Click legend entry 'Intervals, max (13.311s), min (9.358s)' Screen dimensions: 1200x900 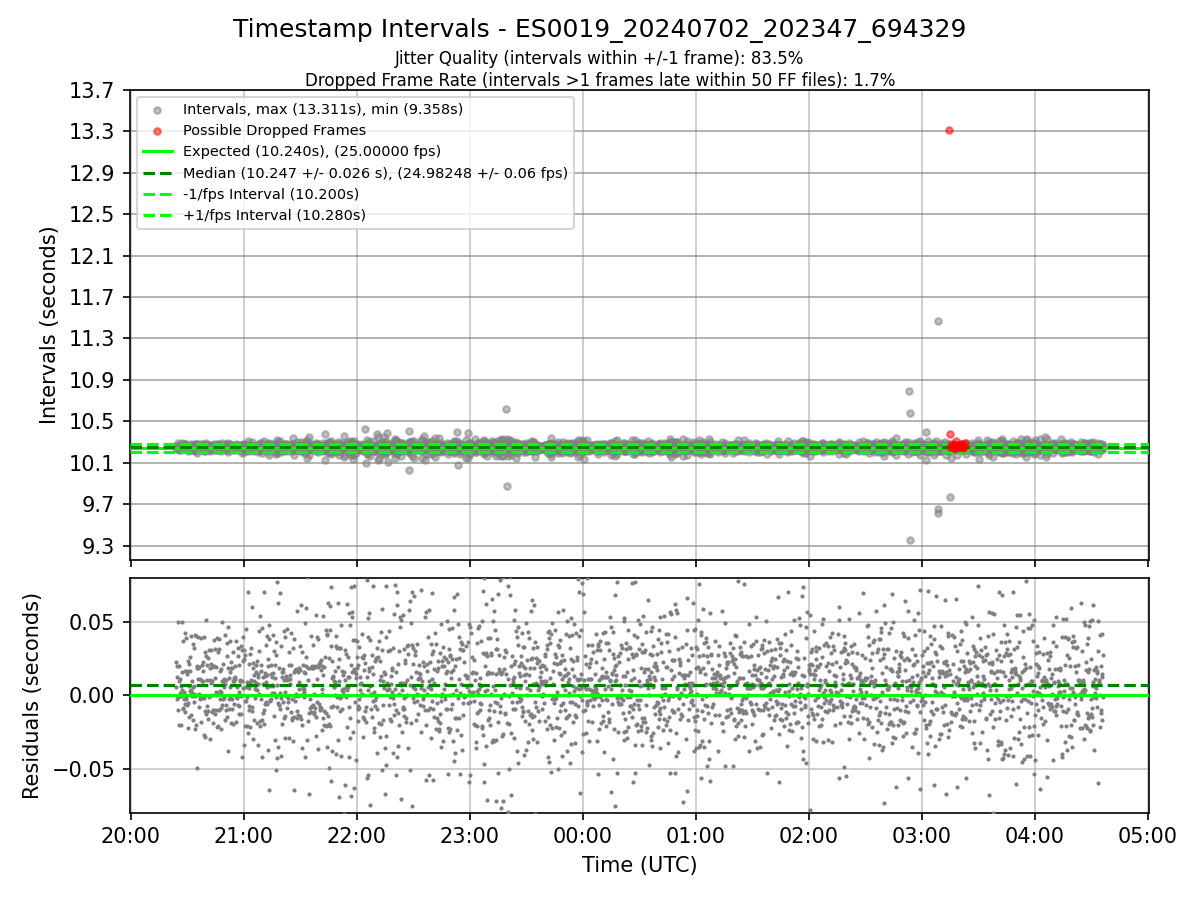pyautogui.click(x=323, y=109)
